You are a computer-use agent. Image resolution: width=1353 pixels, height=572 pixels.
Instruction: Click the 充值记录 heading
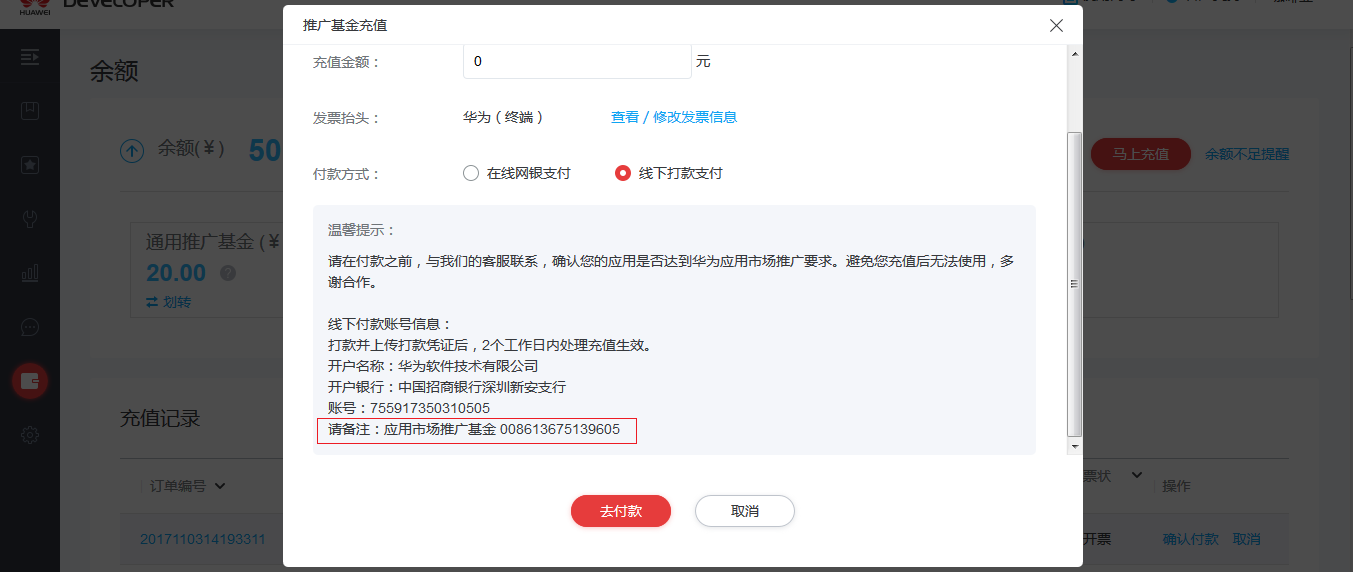(x=161, y=418)
